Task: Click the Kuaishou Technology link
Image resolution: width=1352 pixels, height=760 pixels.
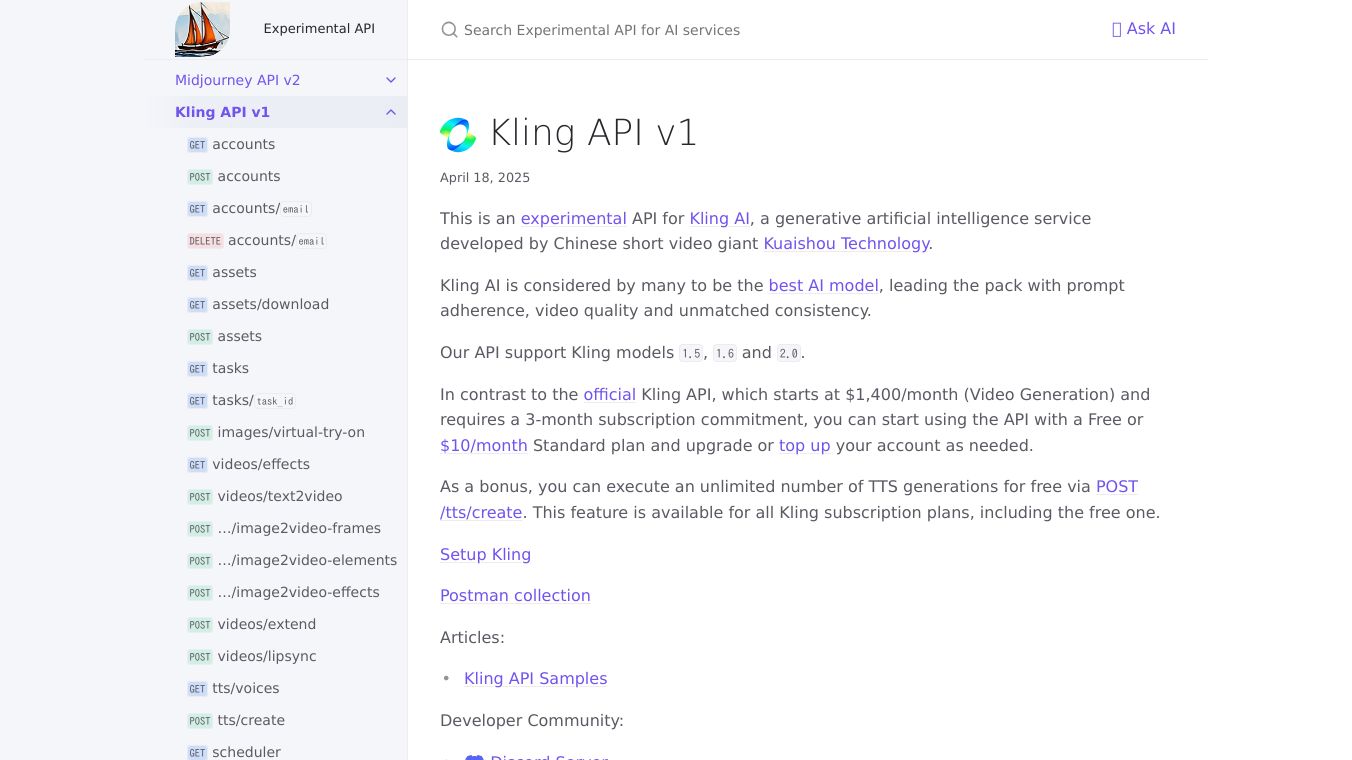Action: coord(846,243)
